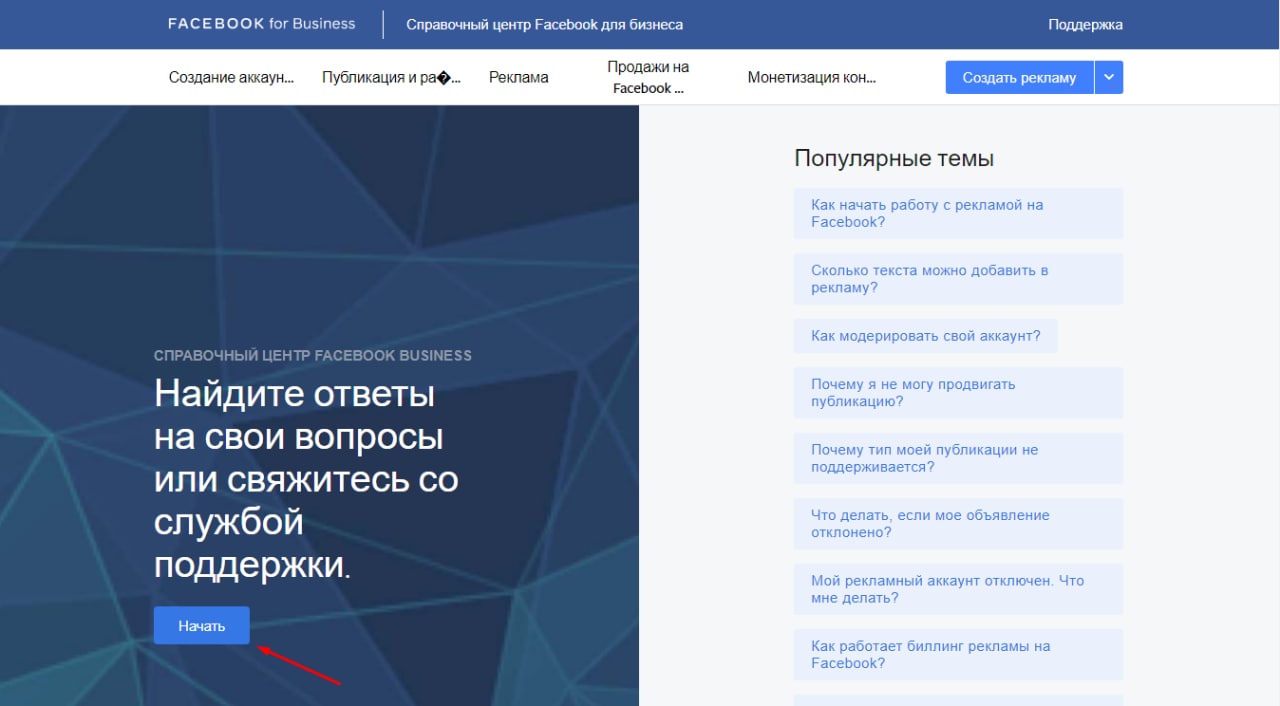Open the Продажи на Facebook menu

(x=648, y=77)
